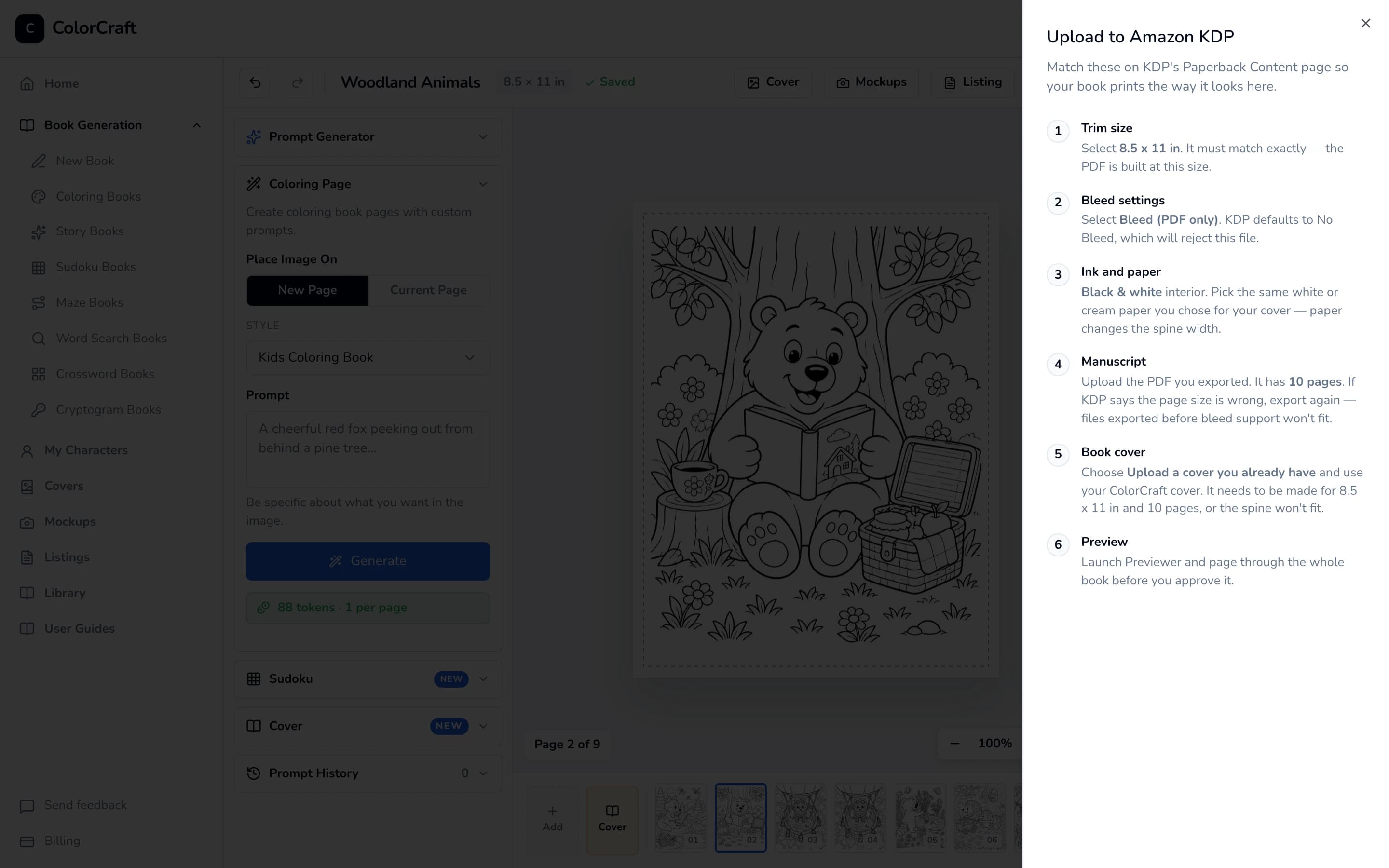Click the Generate button
Viewport: 1389px width, 868px height.
coord(368,561)
